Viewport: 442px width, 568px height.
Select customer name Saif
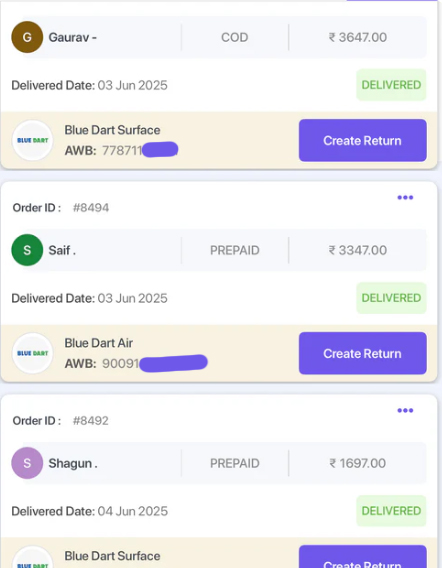tap(62, 250)
